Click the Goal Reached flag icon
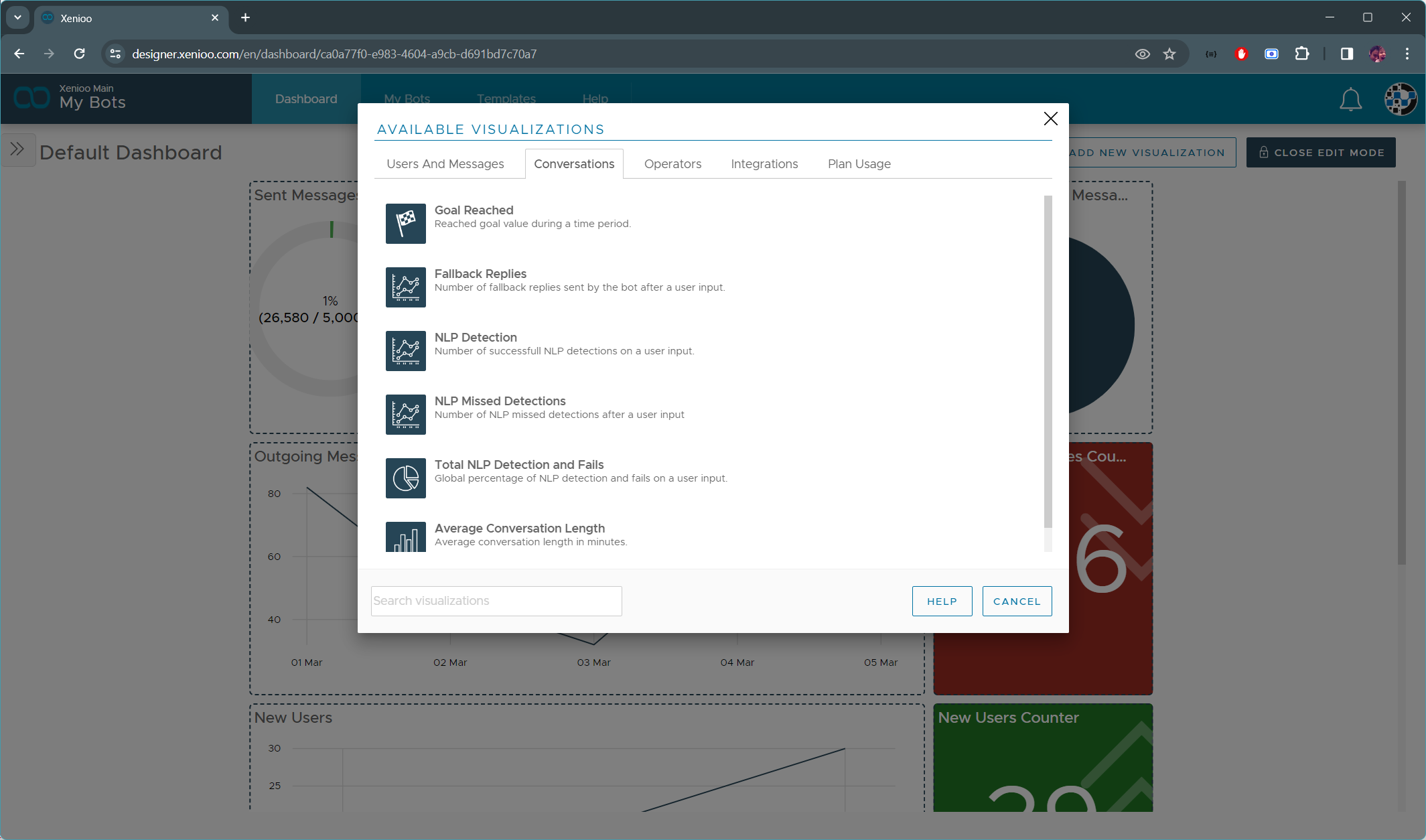Screen dimensions: 1426x840 (x=405, y=223)
